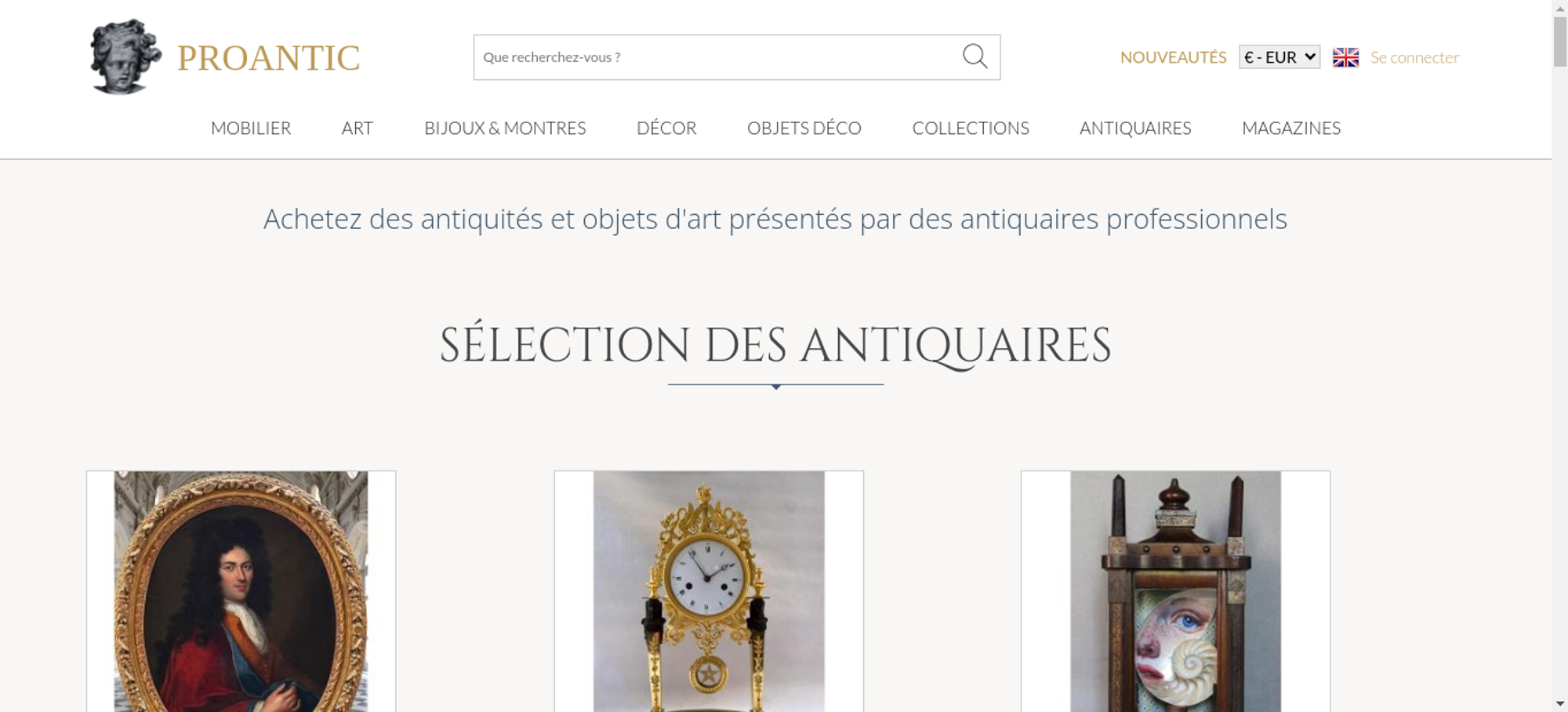This screenshot has width=1568, height=712.
Task: Focus the 'Que recherchez-vous ?' search field
Action: click(x=717, y=57)
